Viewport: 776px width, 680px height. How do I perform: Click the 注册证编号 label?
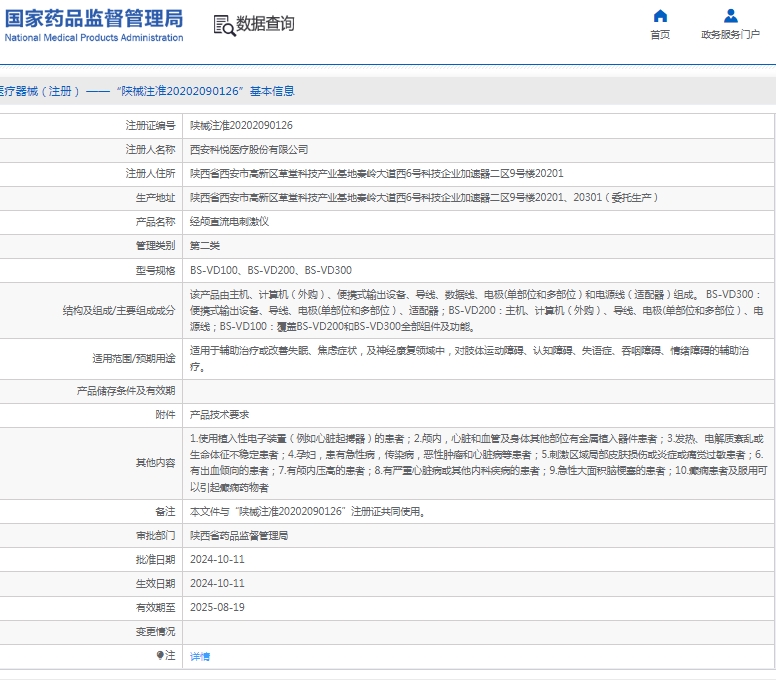click(x=150, y=125)
